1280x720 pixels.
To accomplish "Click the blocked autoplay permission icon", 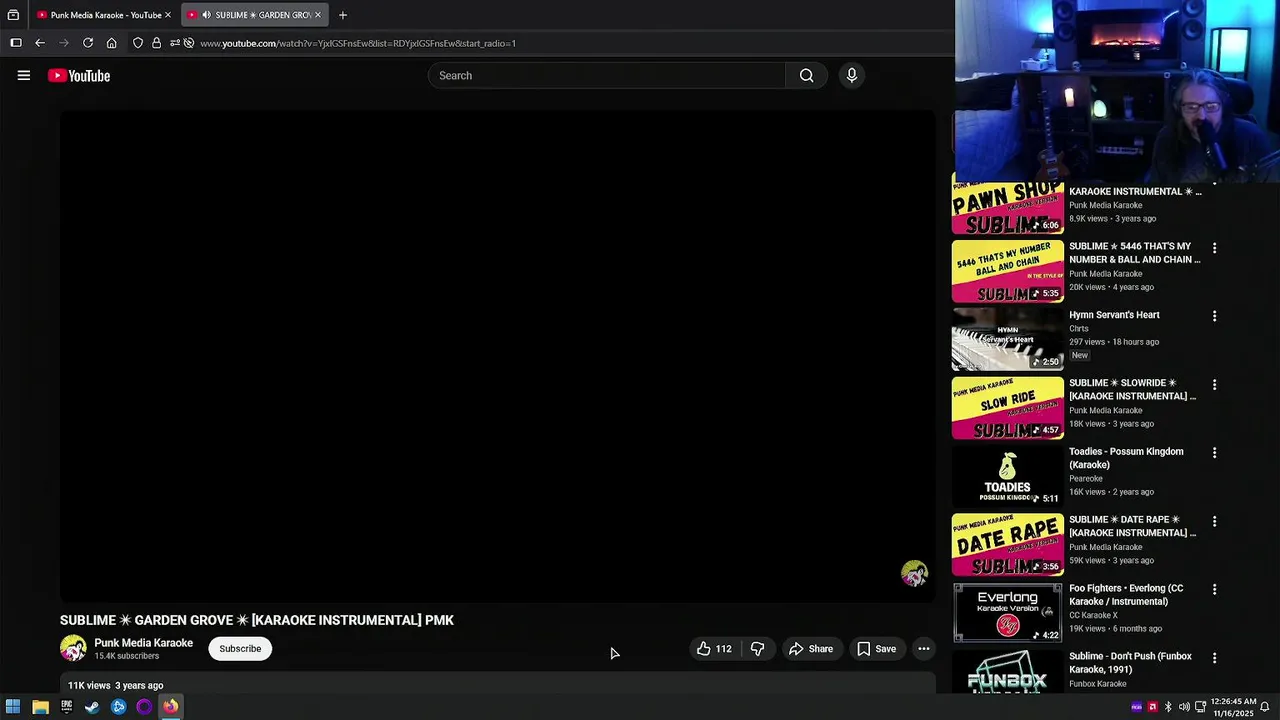I will pos(189,43).
